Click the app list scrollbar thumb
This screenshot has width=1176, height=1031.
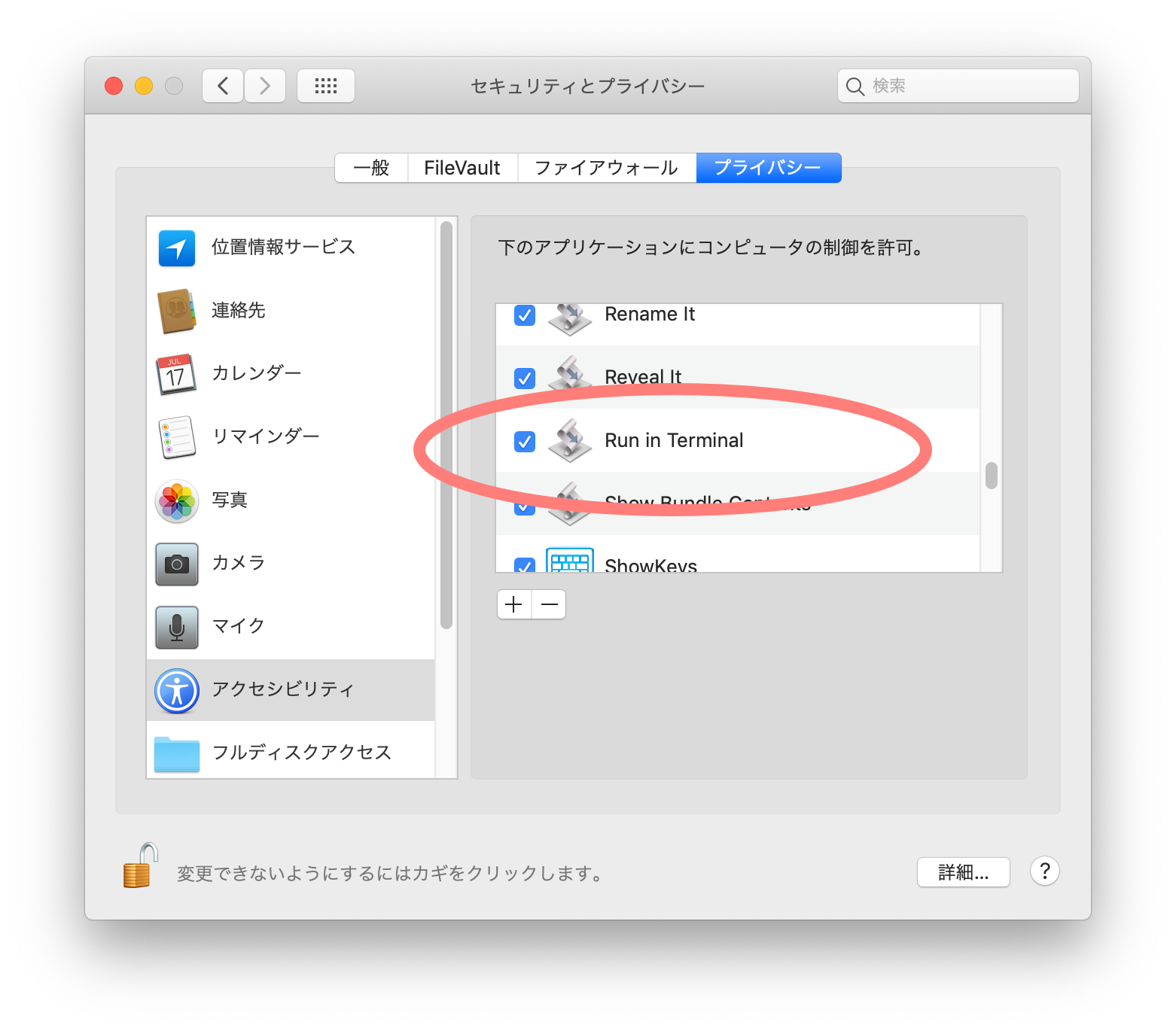tap(991, 476)
